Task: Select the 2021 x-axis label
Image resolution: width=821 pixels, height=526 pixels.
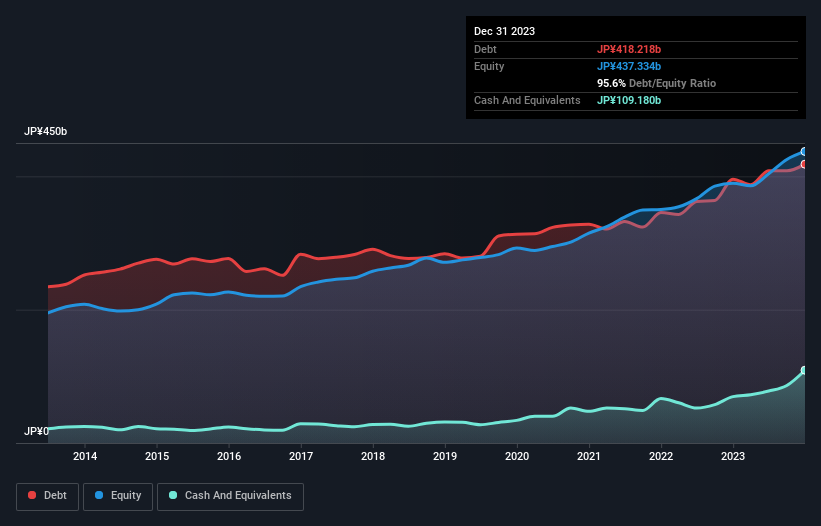Action: point(589,456)
